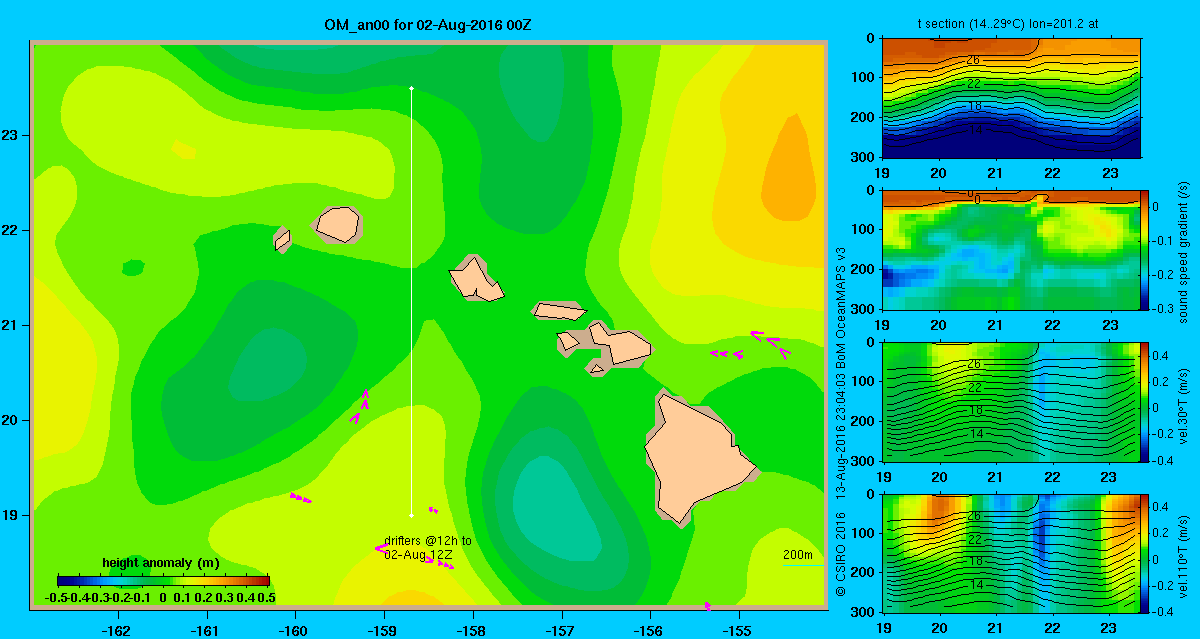Image resolution: width=1200 pixels, height=639 pixels.
Task: Click longitude label -159 on the map axis
Action: 383,630
